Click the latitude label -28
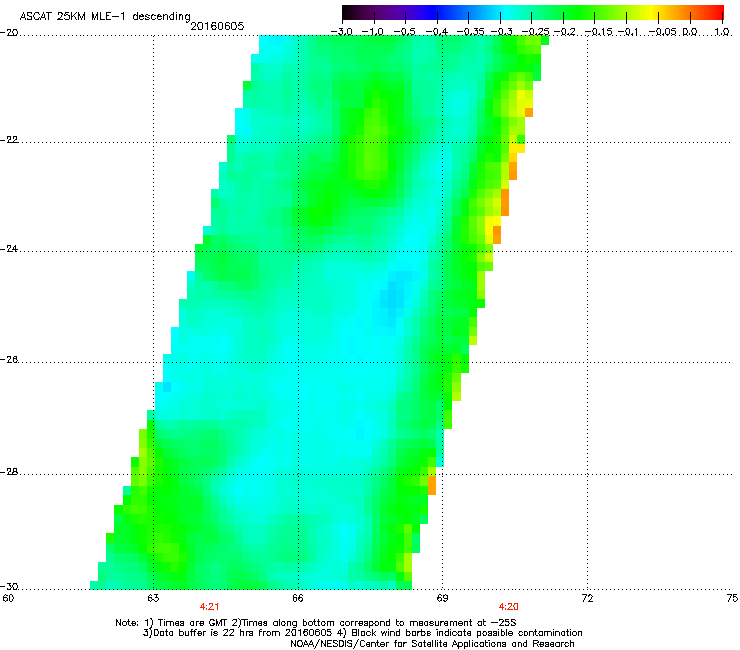 click(9, 472)
